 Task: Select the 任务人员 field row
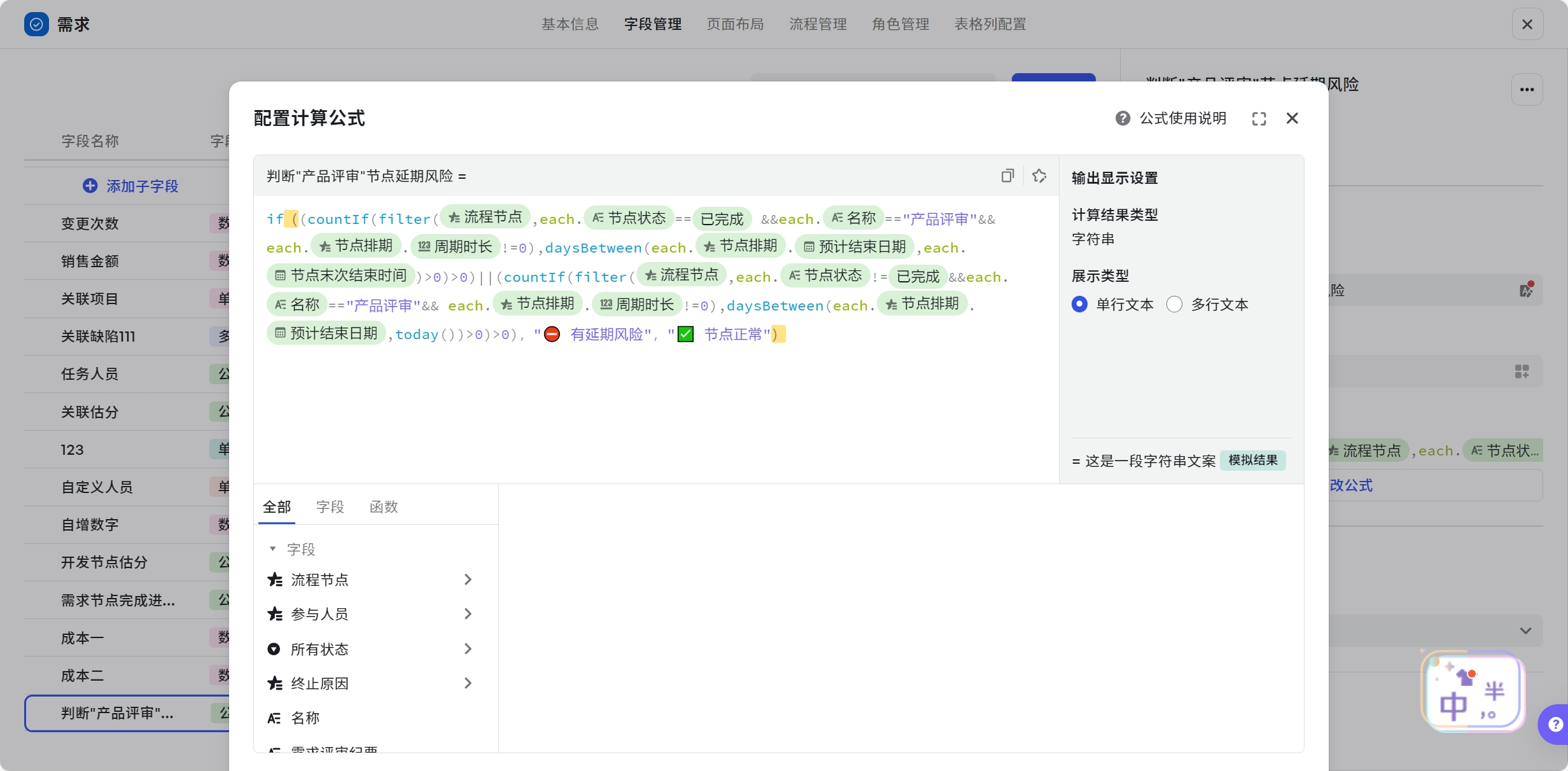click(127, 374)
